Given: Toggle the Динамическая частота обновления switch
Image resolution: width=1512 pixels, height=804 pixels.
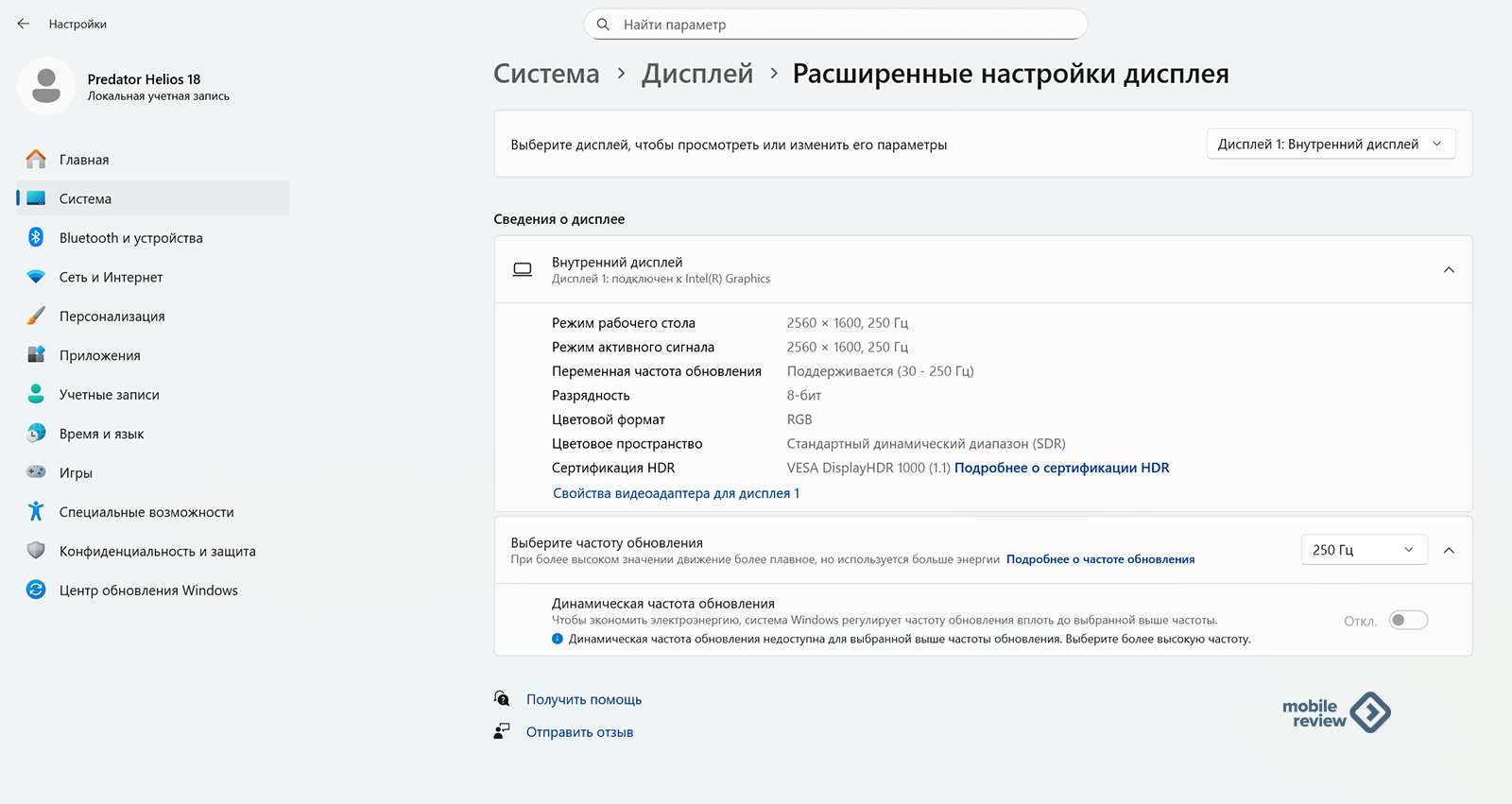Looking at the screenshot, I should click(1408, 621).
